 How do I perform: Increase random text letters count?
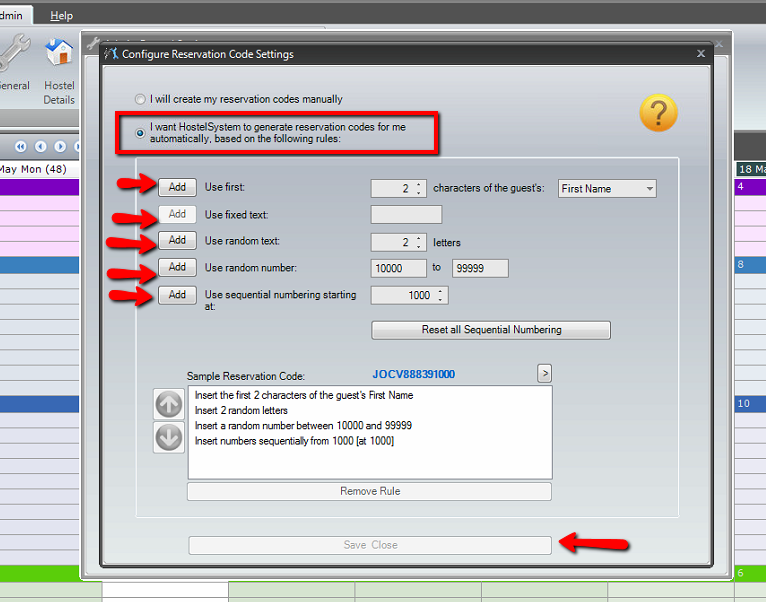point(419,238)
